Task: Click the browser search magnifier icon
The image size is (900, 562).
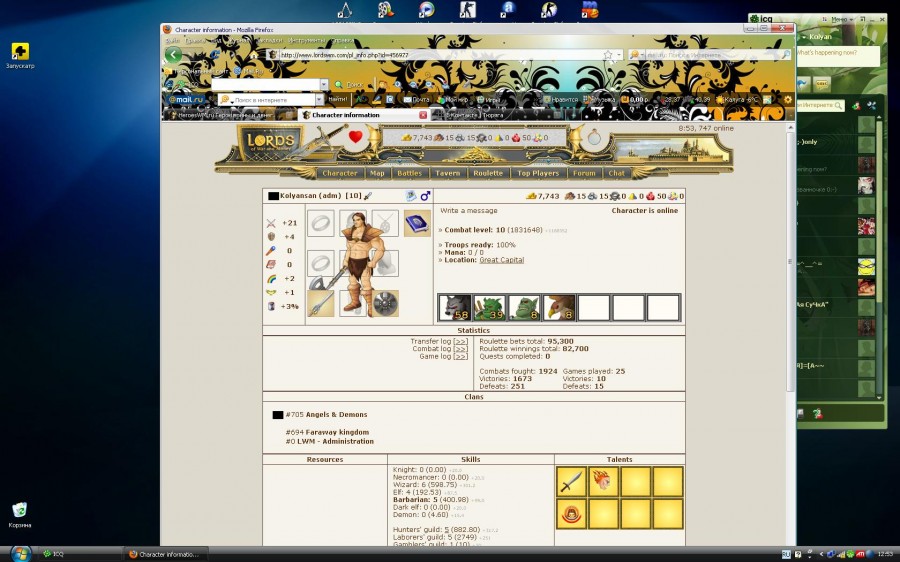Action: coord(786,55)
